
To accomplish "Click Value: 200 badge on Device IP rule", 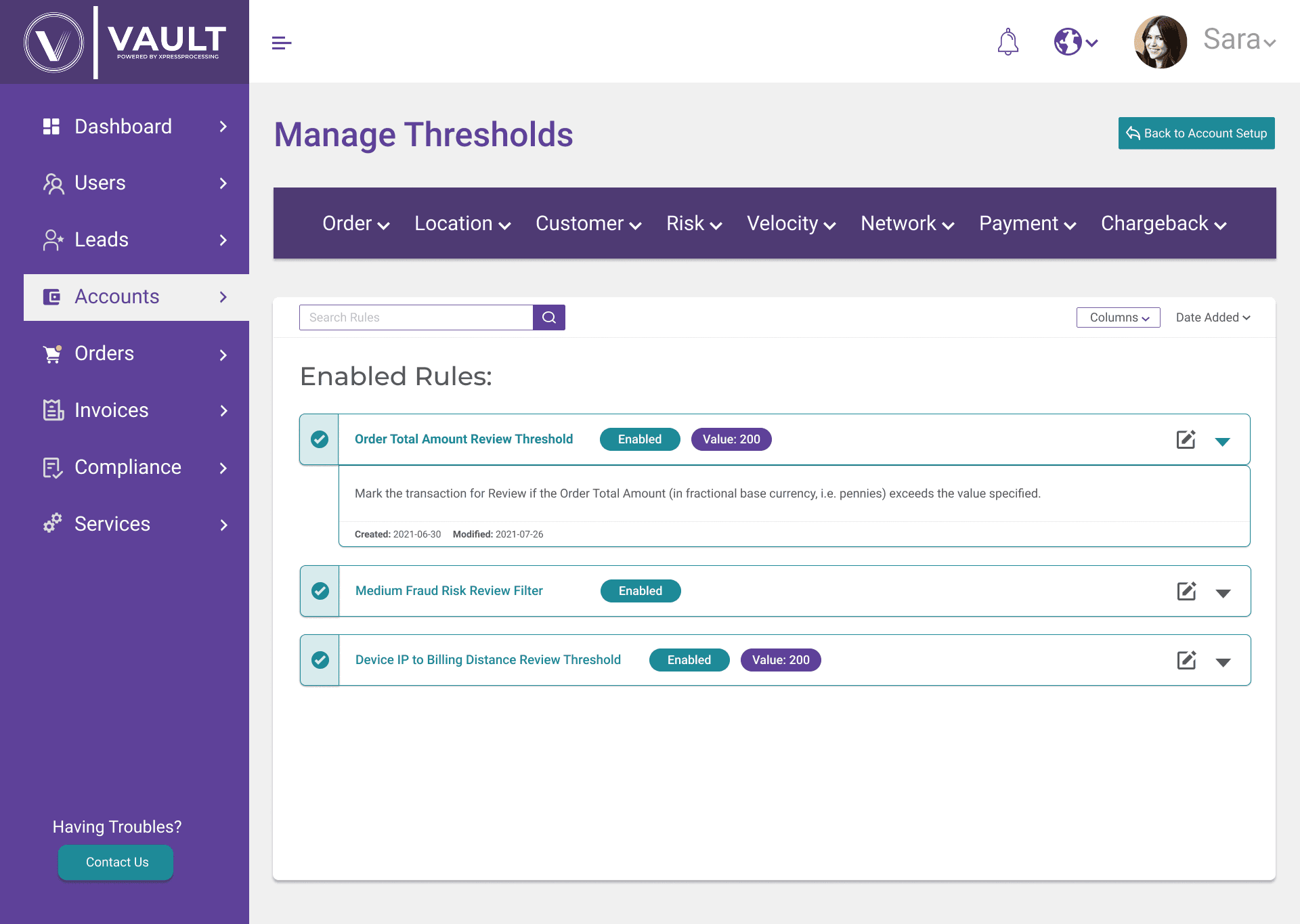I will (x=781, y=660).
